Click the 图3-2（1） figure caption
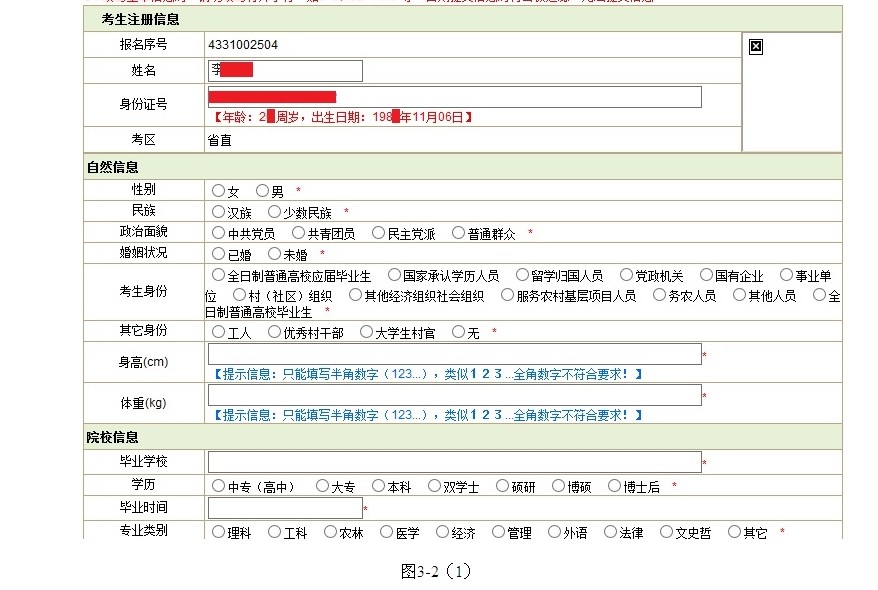 coord(436,571)
